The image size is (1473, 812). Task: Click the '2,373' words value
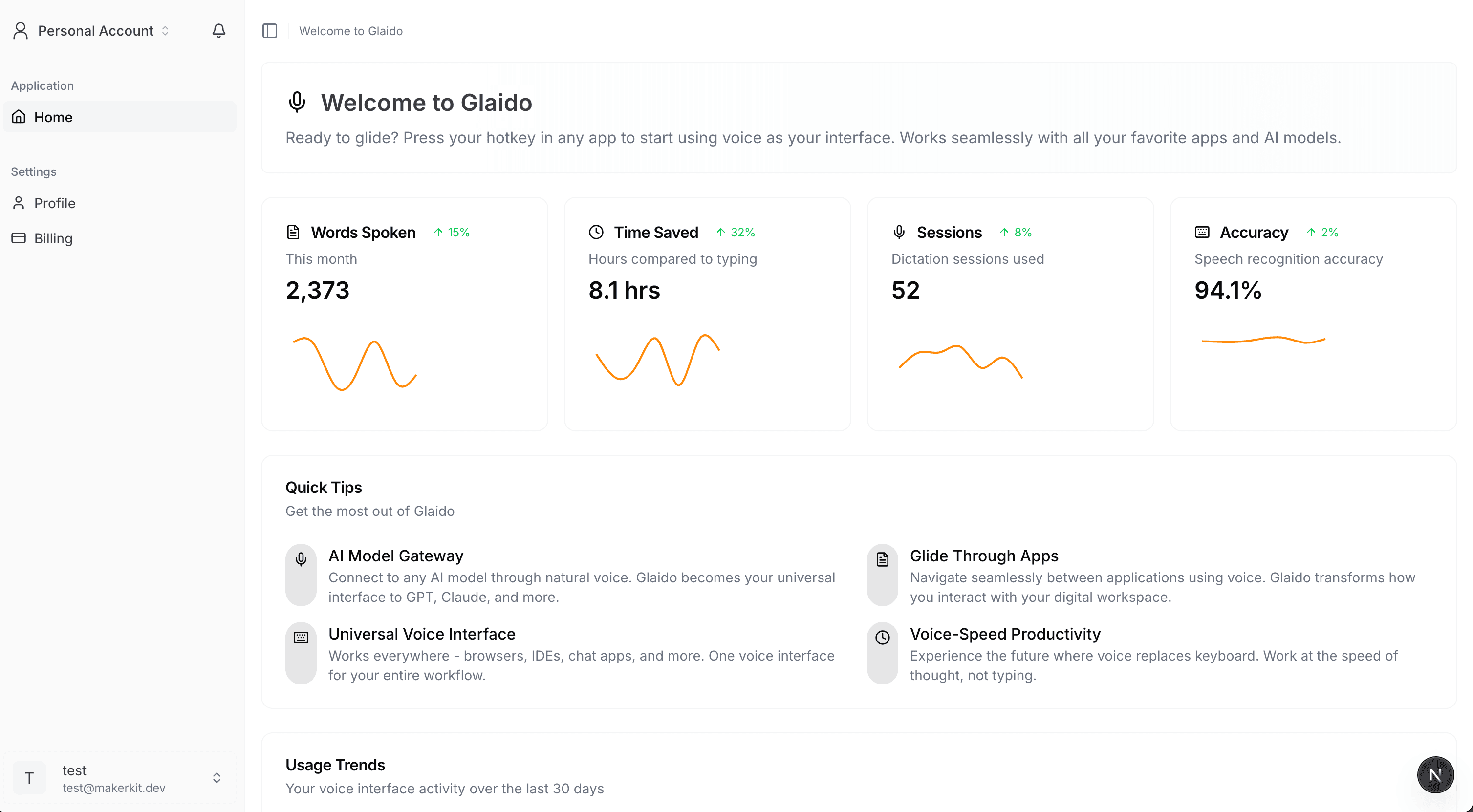(317, 291)
